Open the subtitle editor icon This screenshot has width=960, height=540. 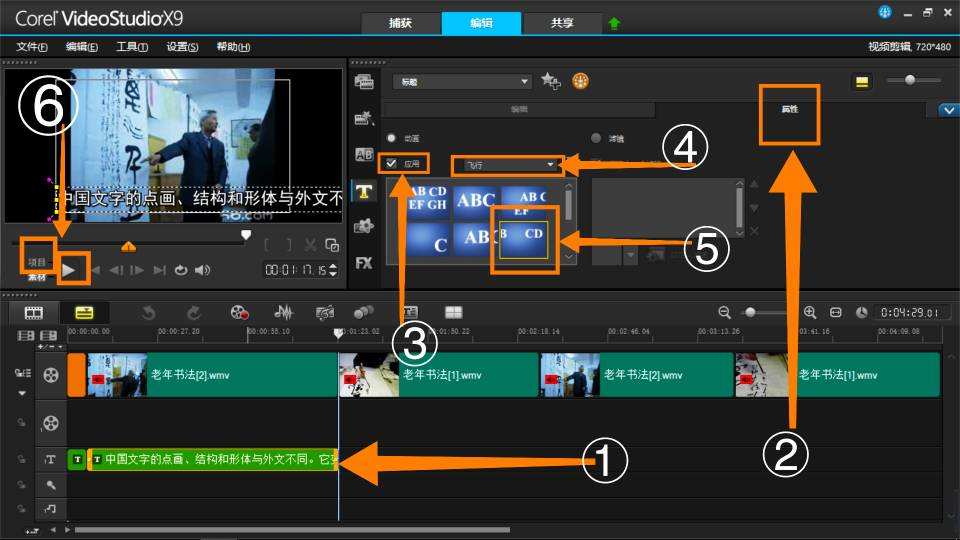[410, 313]
